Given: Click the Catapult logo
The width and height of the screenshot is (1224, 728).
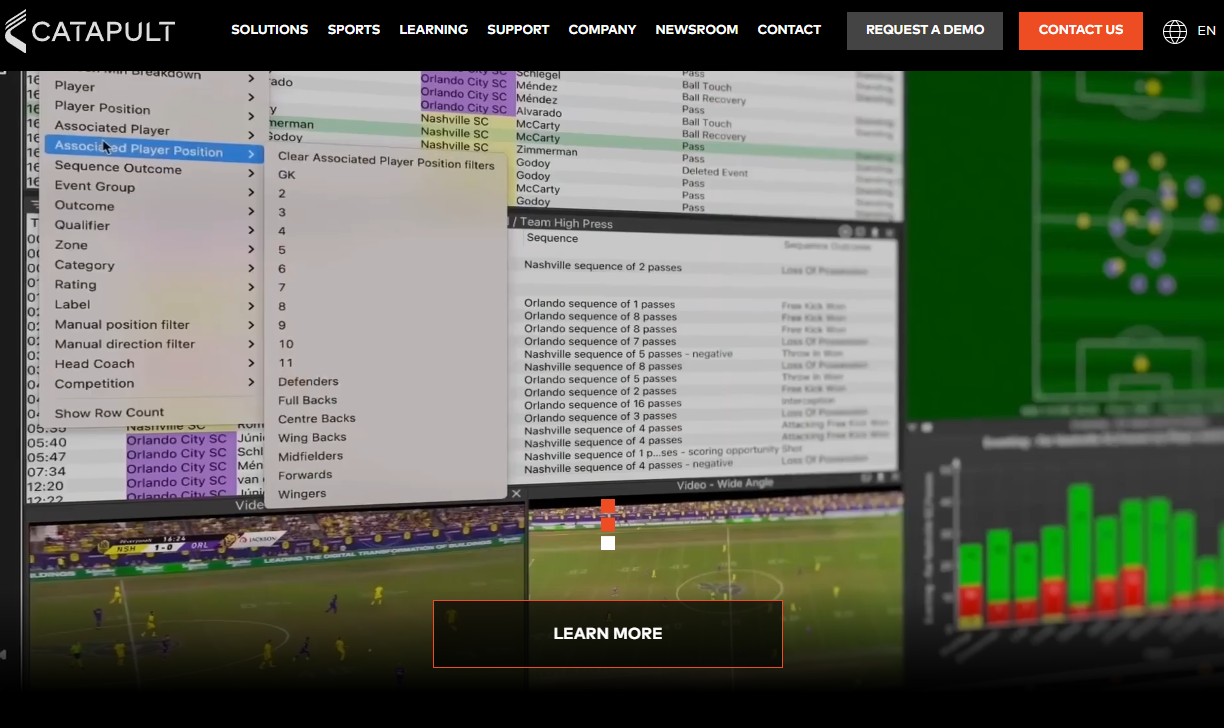Looking at the screenshot, I should pos(89,31).
